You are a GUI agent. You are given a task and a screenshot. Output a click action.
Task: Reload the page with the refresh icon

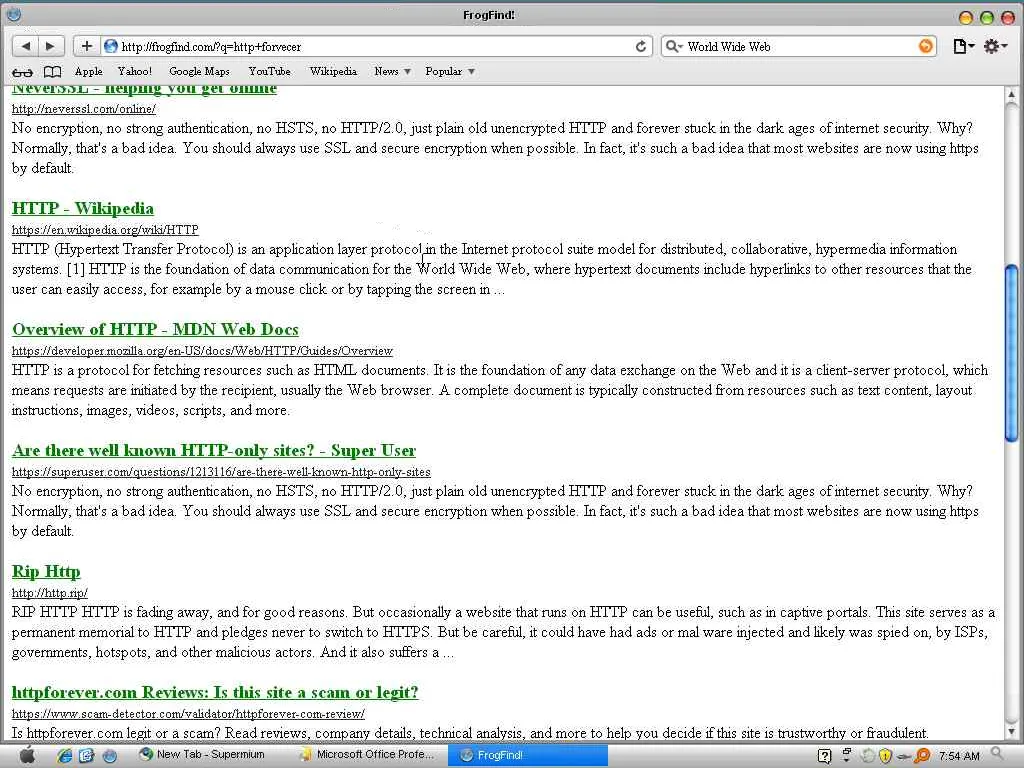pyautogui.click(x=641, y=46)
